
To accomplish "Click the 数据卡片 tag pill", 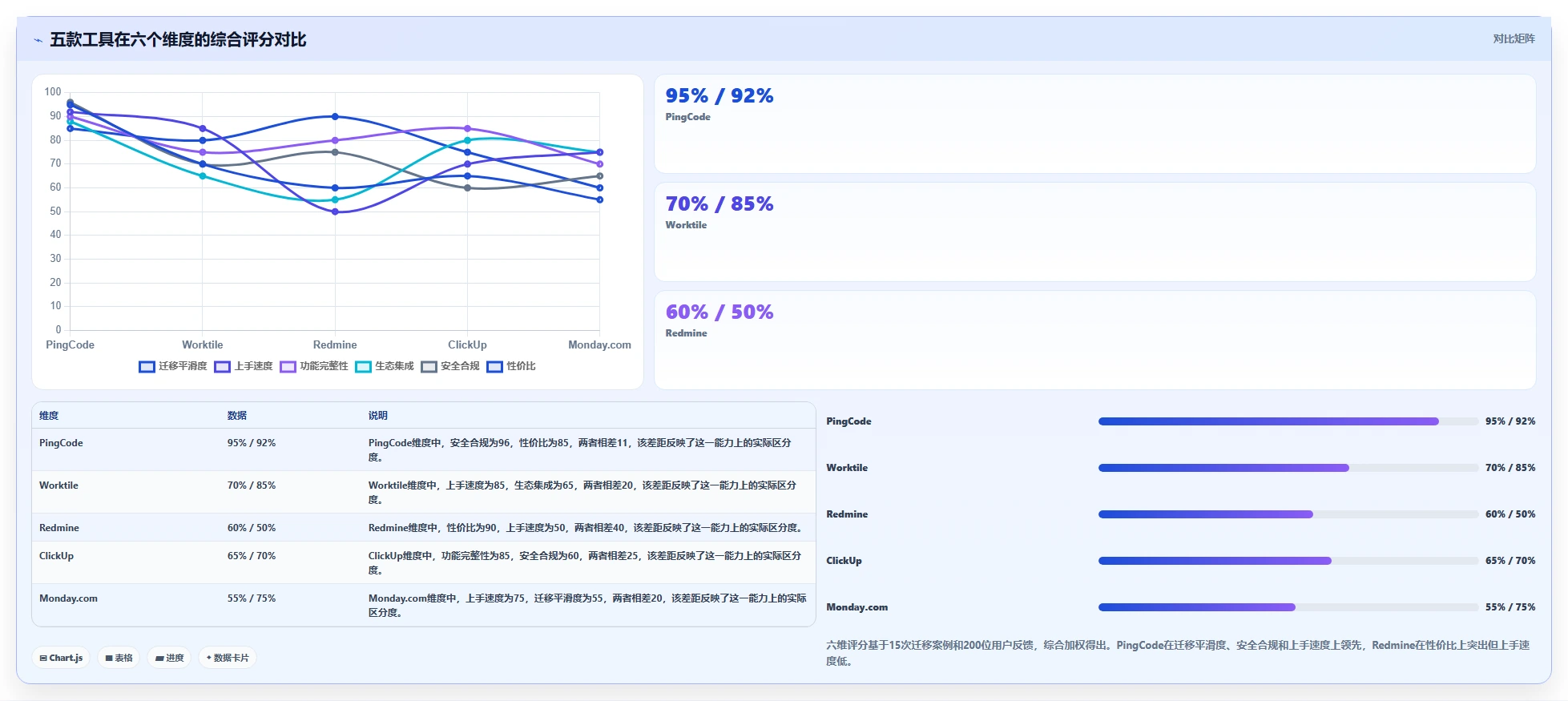I will (228, 658).
